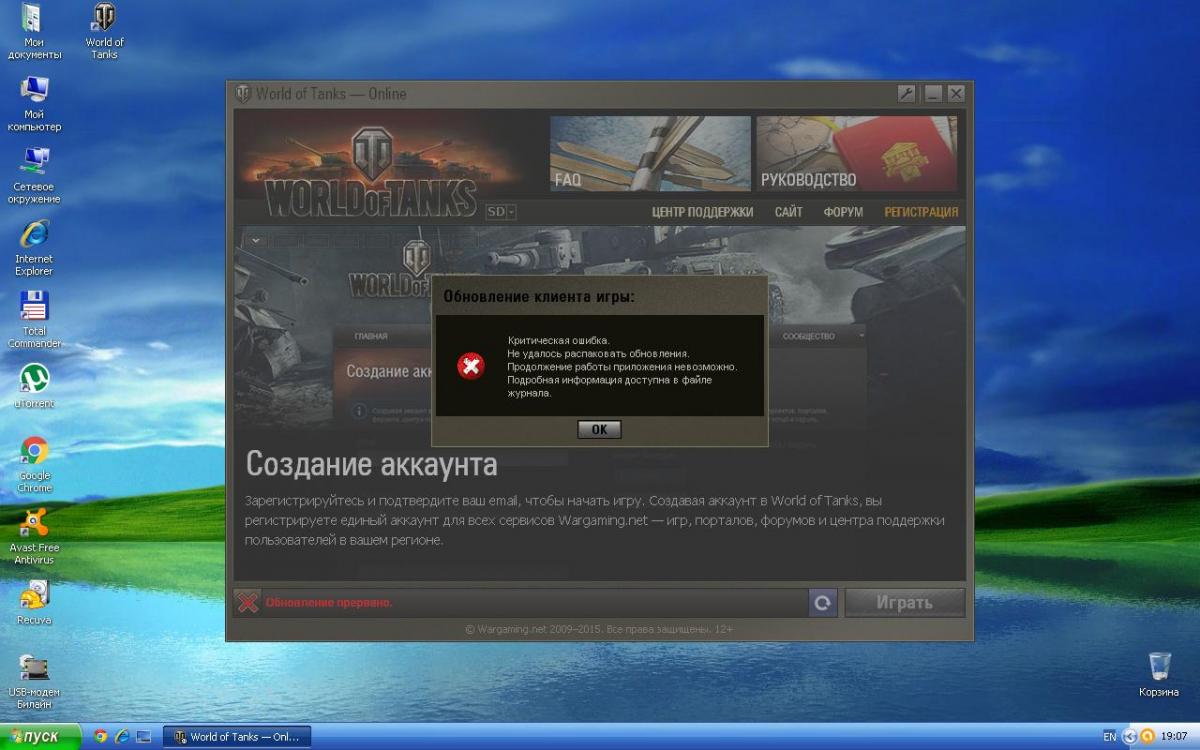Open the ФОРУМ link
This screenshot has width=1200, height=750.
point(843,212)
